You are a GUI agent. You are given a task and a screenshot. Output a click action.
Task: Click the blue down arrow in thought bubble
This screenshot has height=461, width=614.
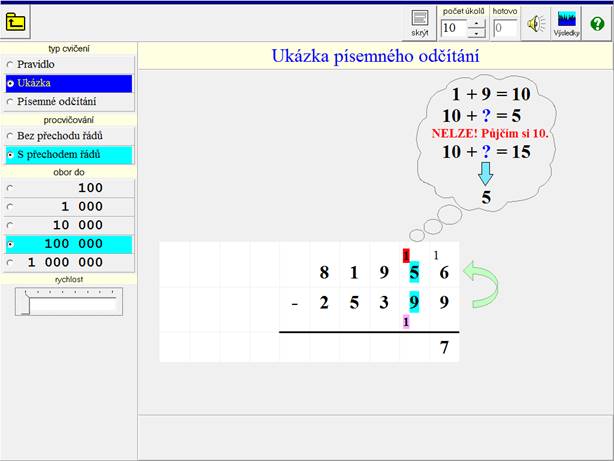pyautogui.click(x=486, y=172)
